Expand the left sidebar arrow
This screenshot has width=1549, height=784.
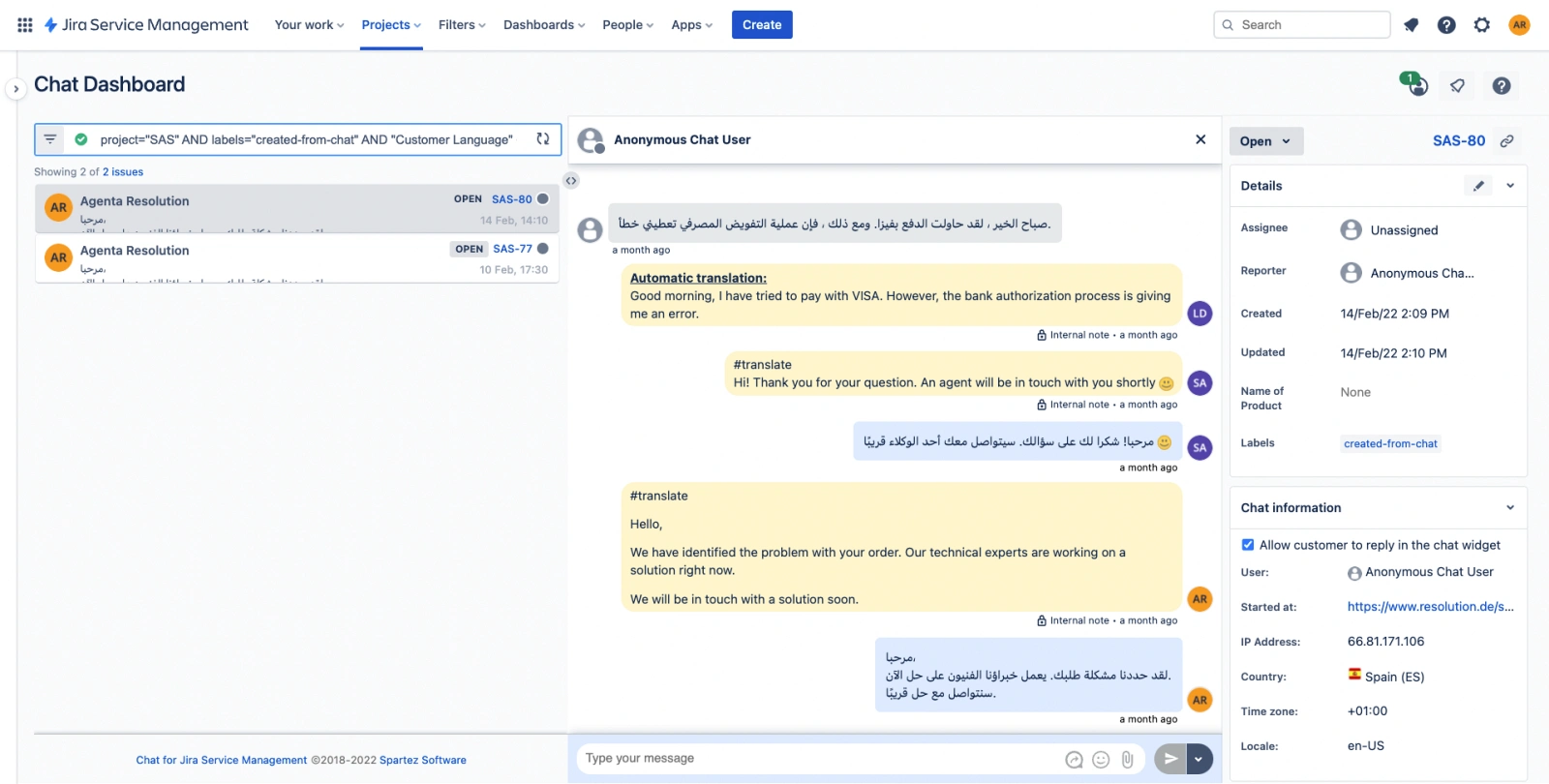point(15,89)
